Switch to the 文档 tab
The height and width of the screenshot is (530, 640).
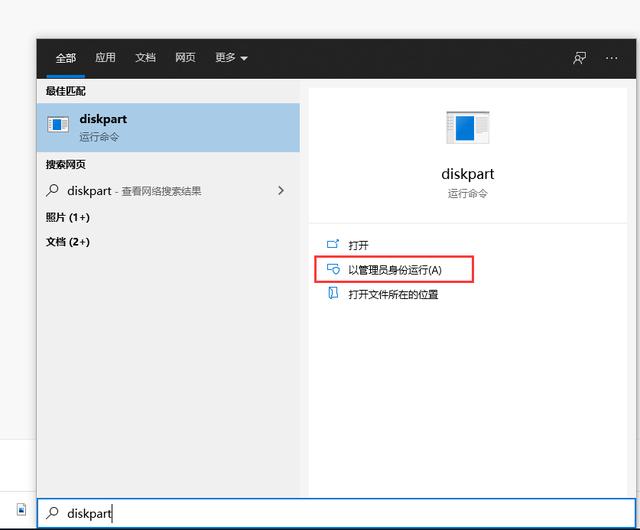(x=145, y=58)
